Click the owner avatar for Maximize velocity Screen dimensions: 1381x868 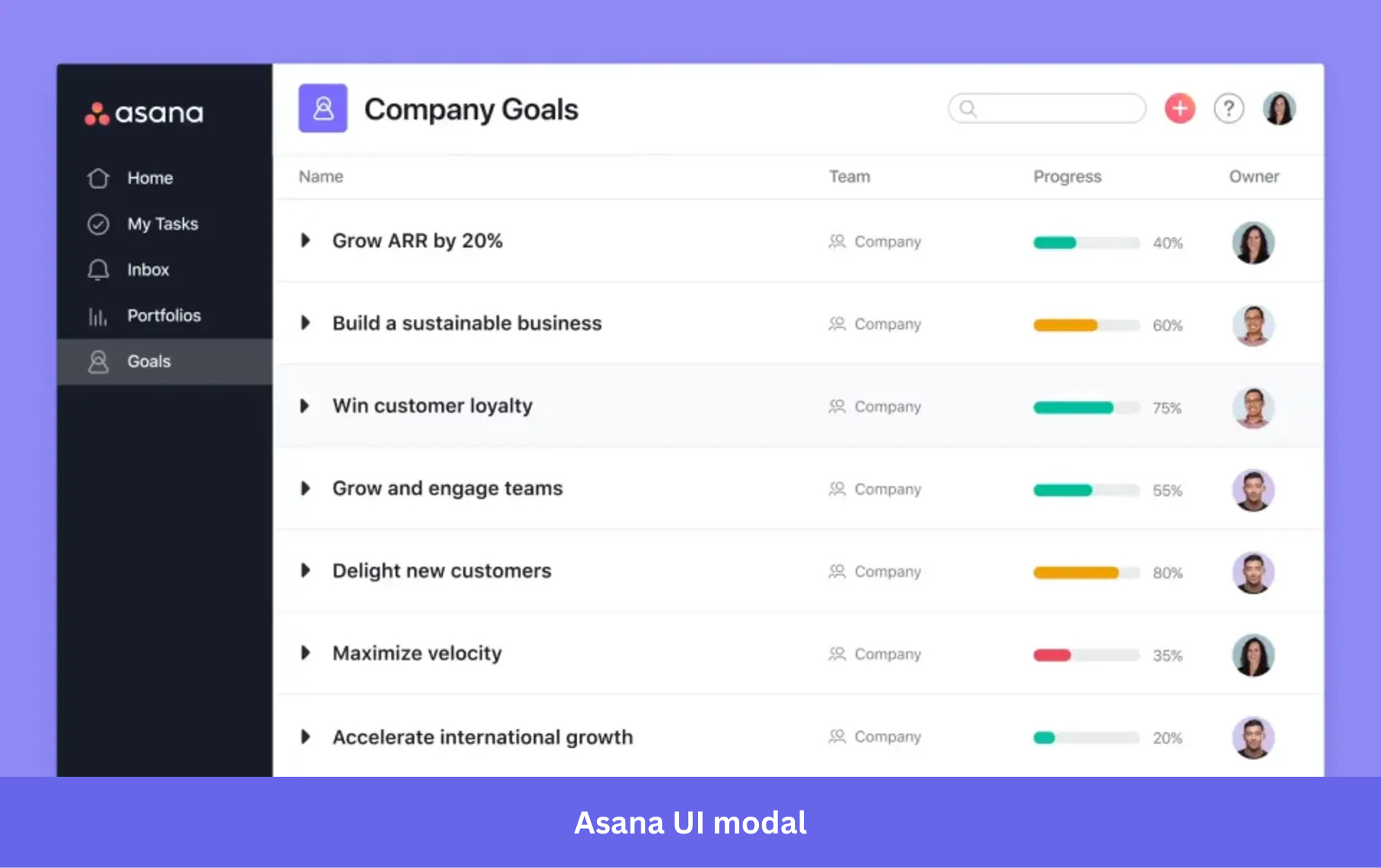[1253, 654]
